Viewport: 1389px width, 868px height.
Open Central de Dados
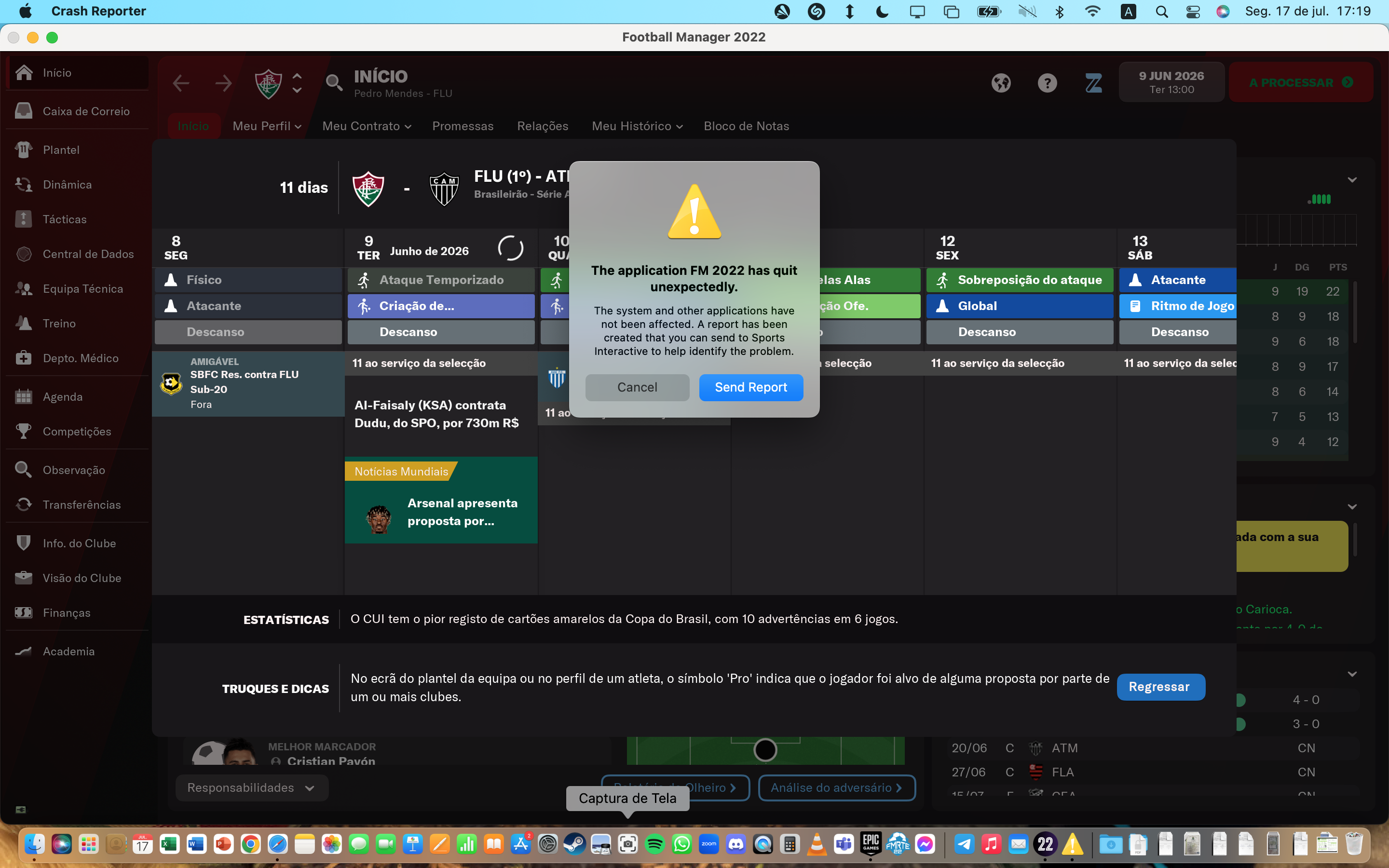click(x=89, y=254)
